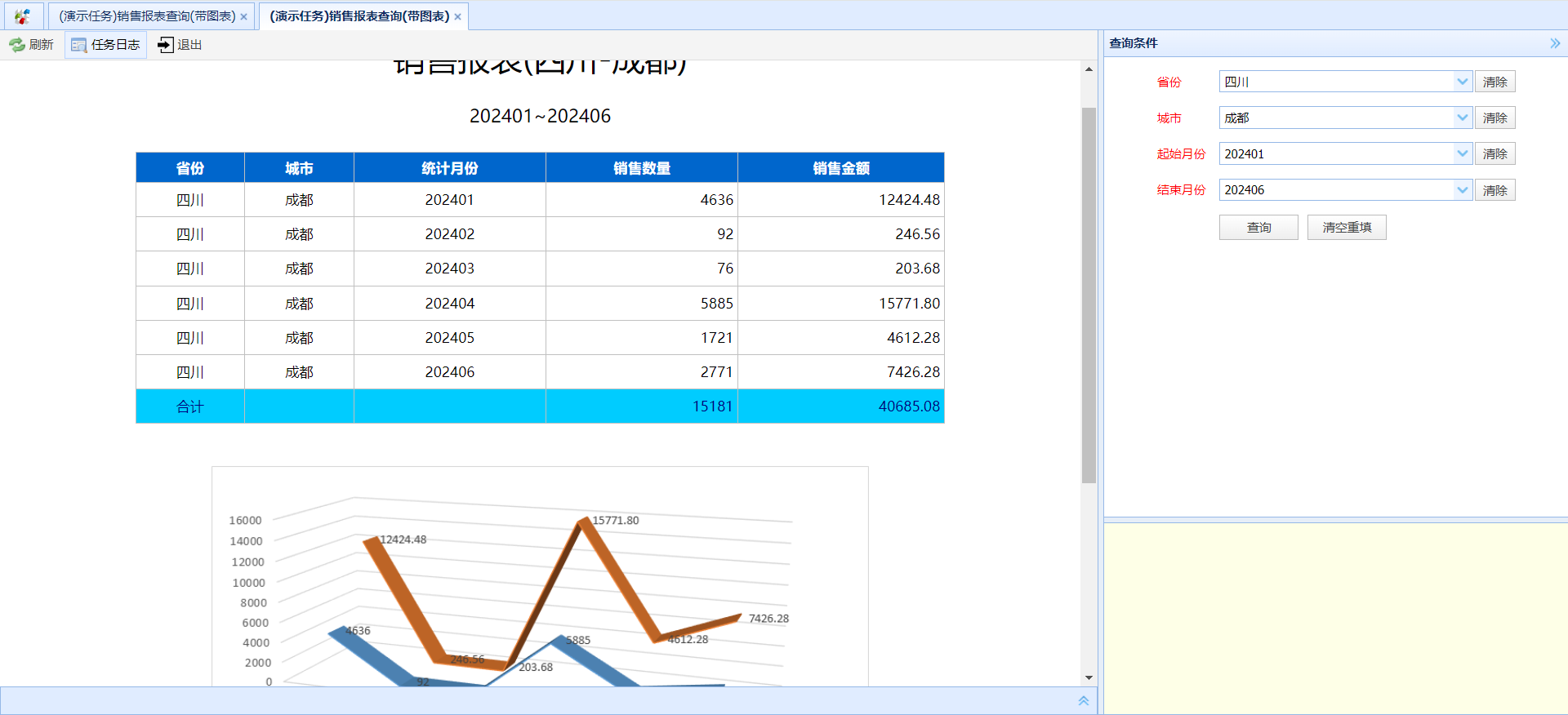Clear the 结束月份 field with 清除
The height and width of the screenshot is (715, 1568).
(1494, 189)
